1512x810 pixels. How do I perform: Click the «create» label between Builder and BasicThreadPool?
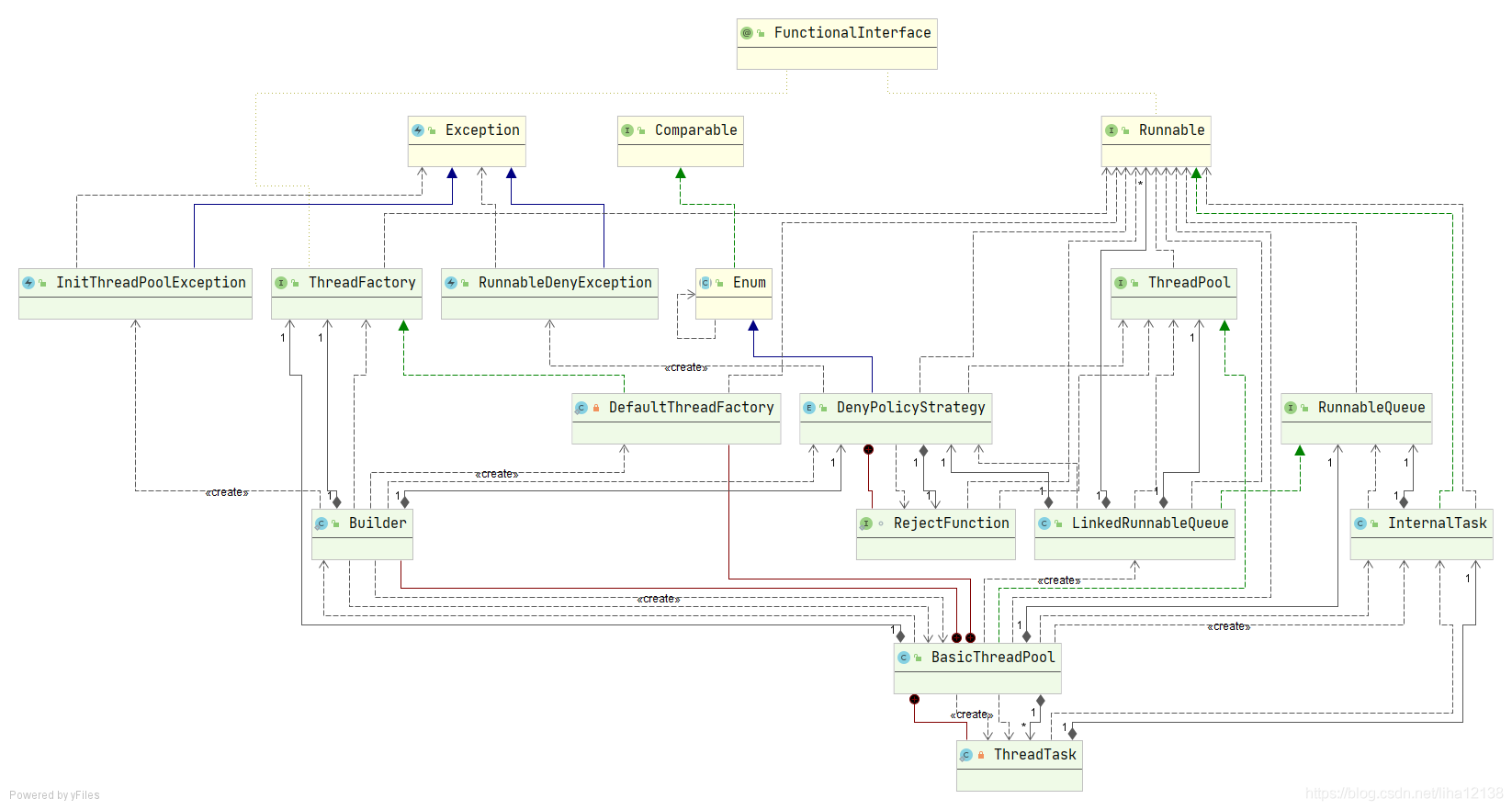click(x=659, y=599)
